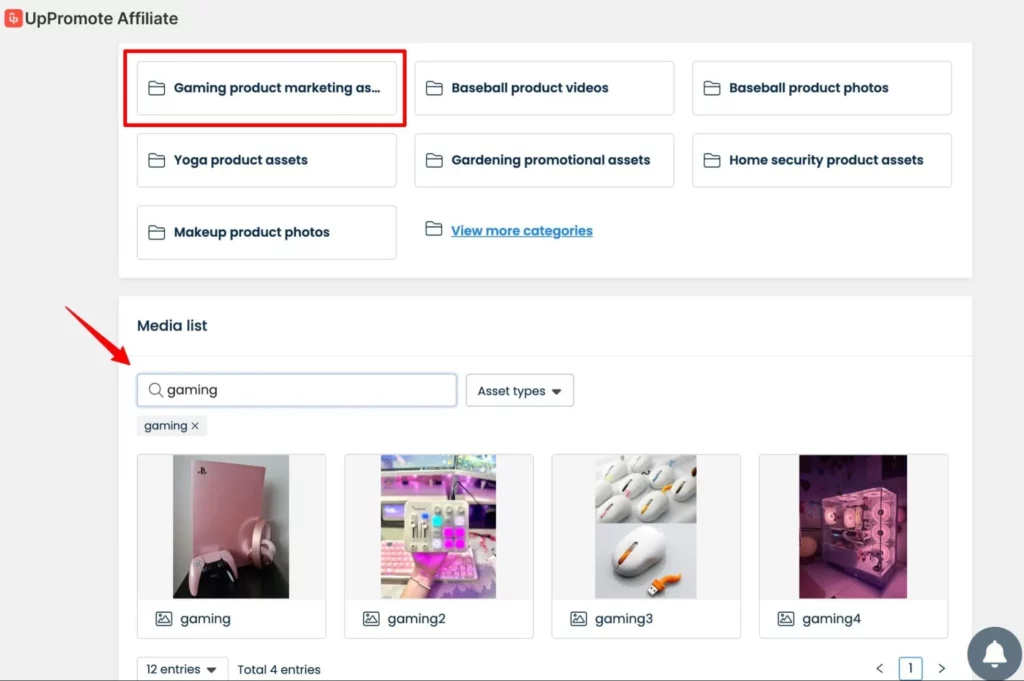Open the View more categories link

tap(521, 230)
